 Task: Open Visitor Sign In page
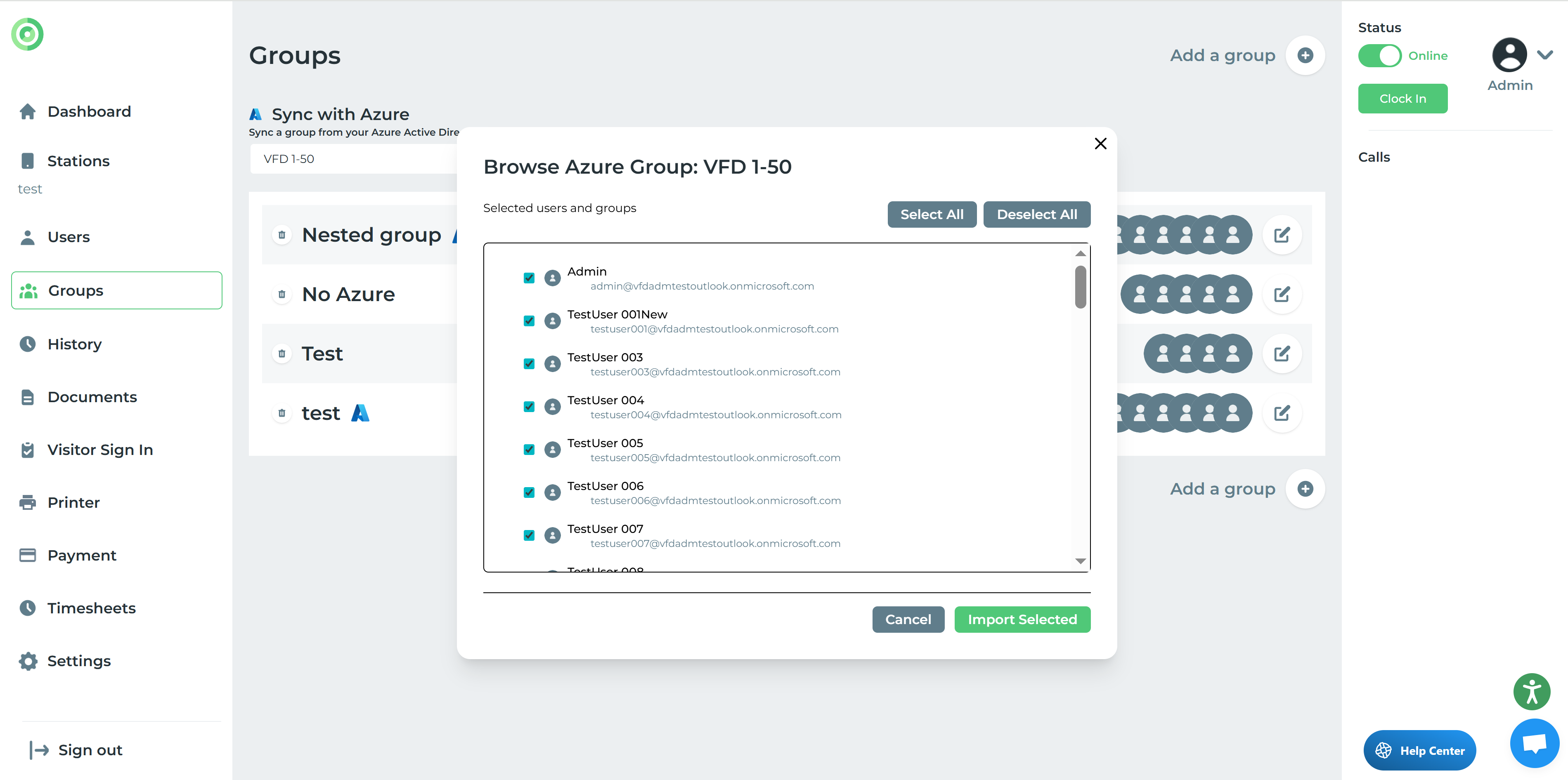[100, 450]
